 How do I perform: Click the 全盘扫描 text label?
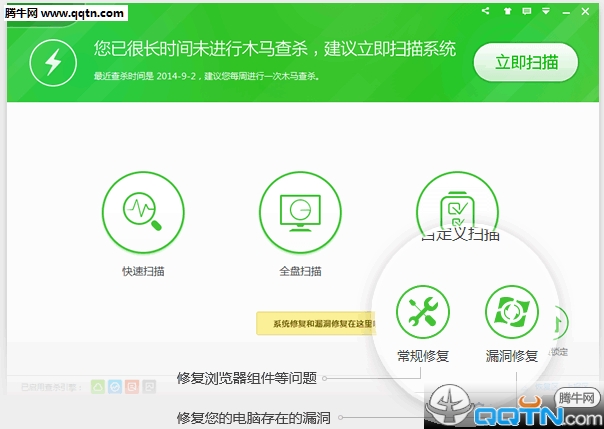(x=300, y=271)
